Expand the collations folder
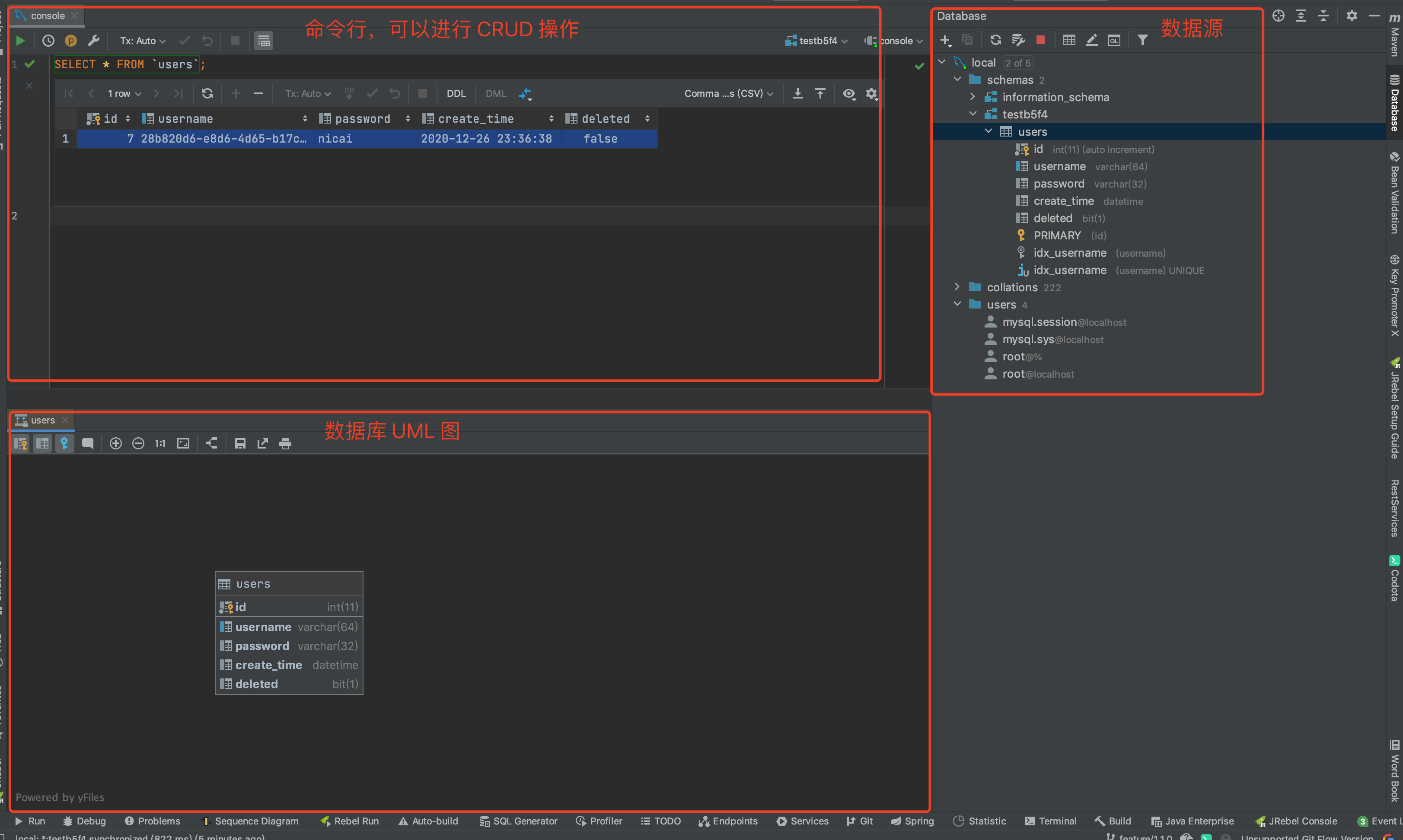Image resolution: width=1403 pixels, height=840 pixels. pos(957,287)
